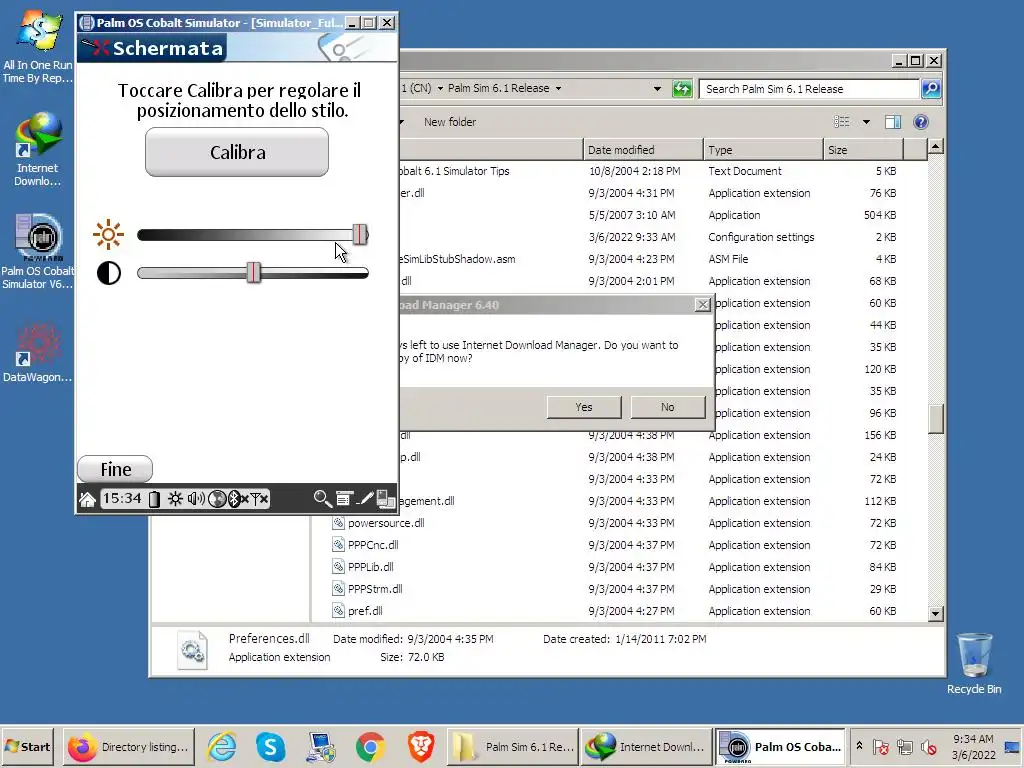1024x768 pixels.
Task: Open the address bar history dropdown
Action: (x=657, y=89)
